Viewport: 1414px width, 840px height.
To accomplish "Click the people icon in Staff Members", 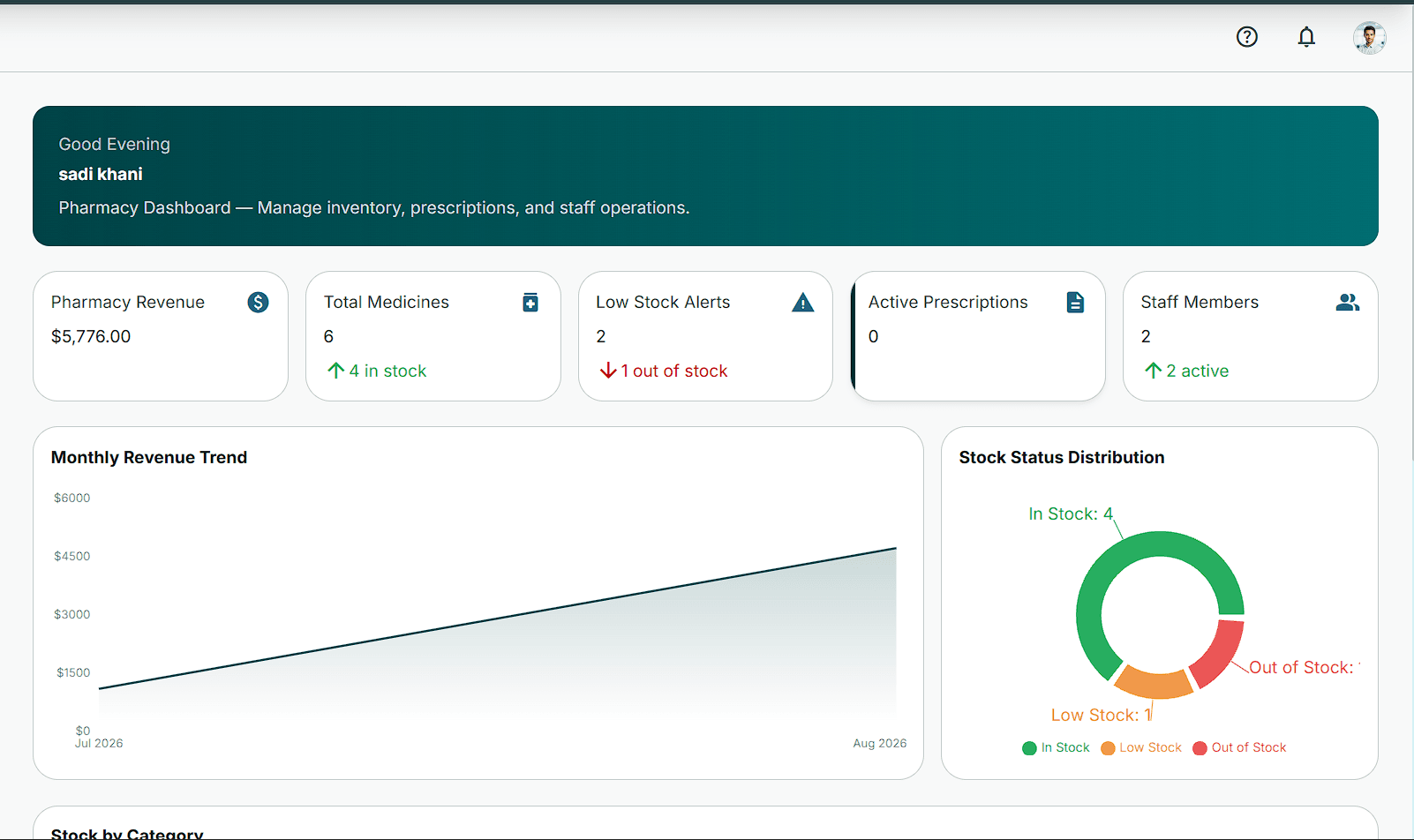I will (1348, 303).
